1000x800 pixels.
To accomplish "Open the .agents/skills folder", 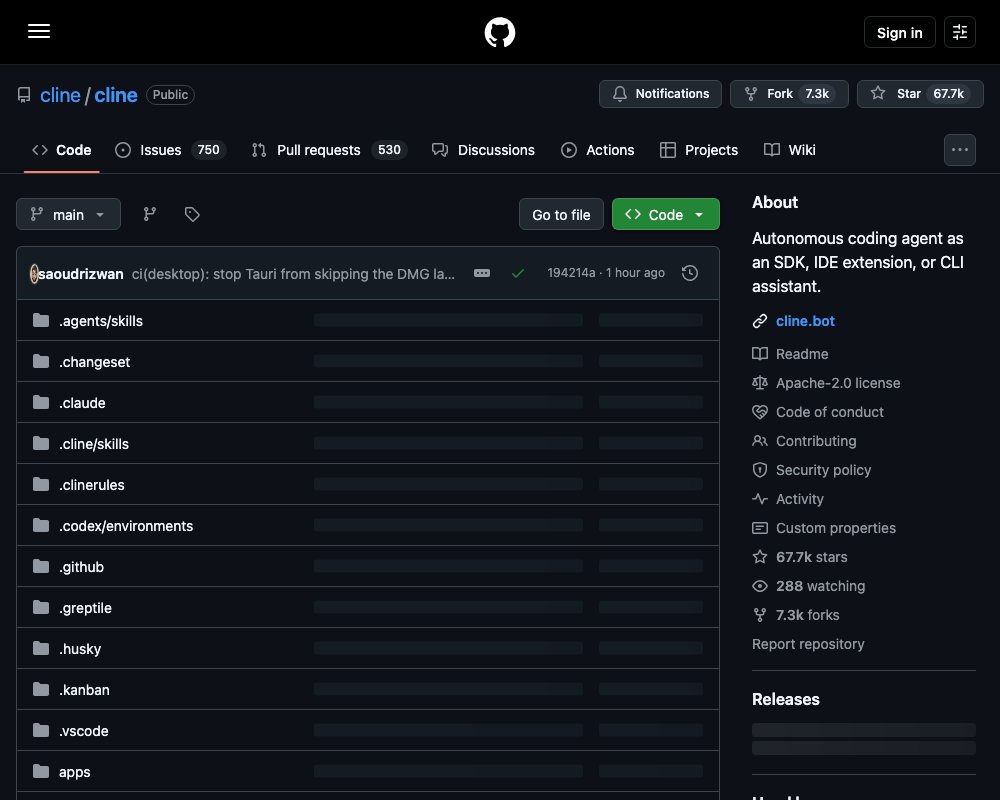I will tap(101, 321).
